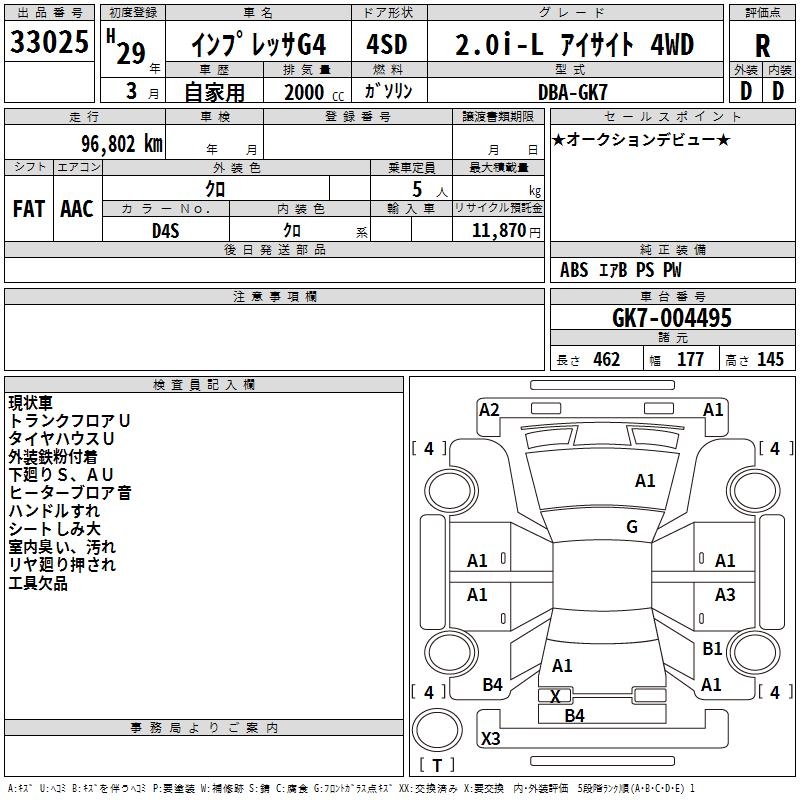Viewport: 800px width, 800px height.
Task: Select the rear-right wheel circle on diagram
Action: click(x=754, y=652)
